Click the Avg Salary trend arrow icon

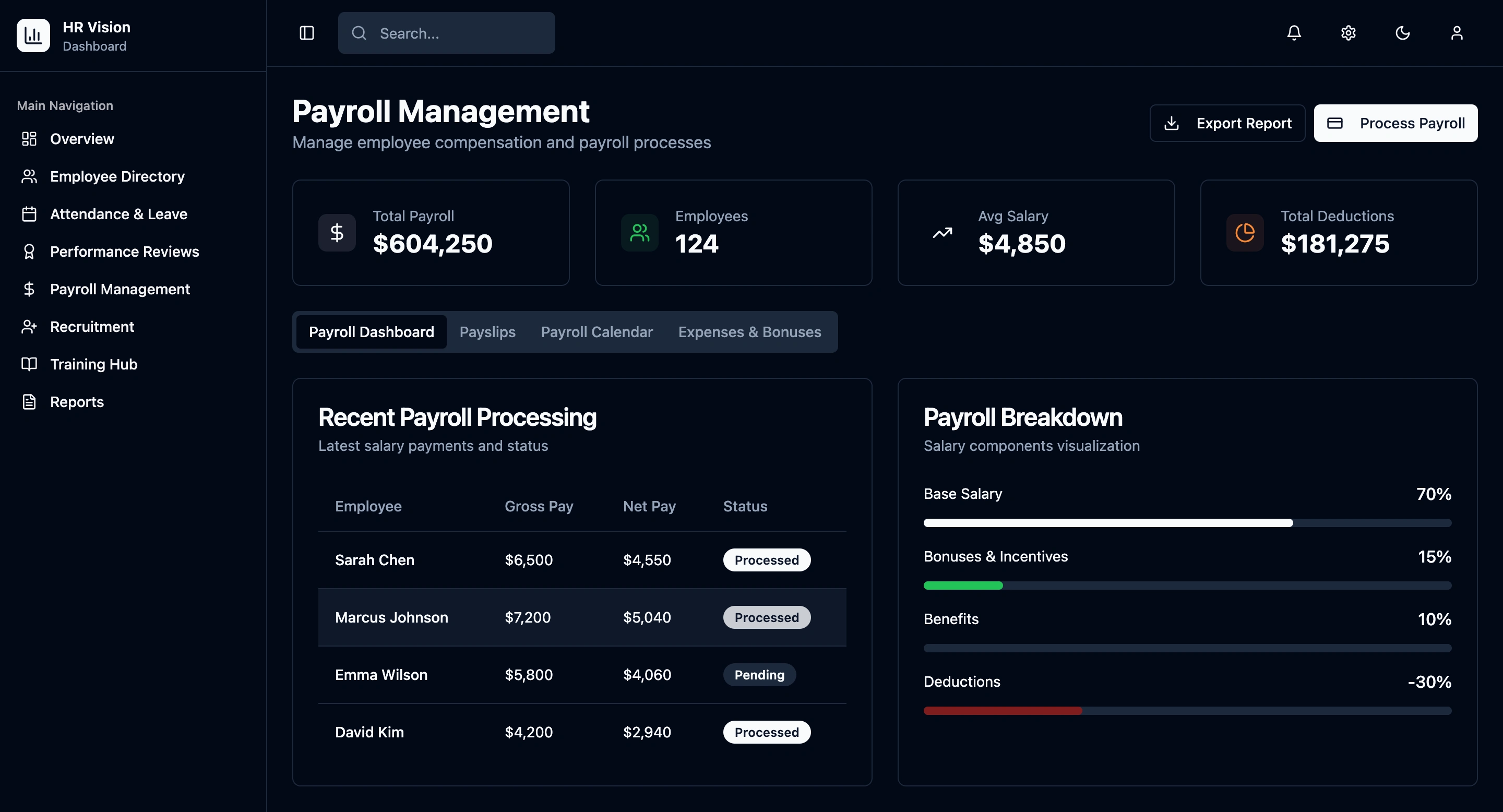coord(941,233)
